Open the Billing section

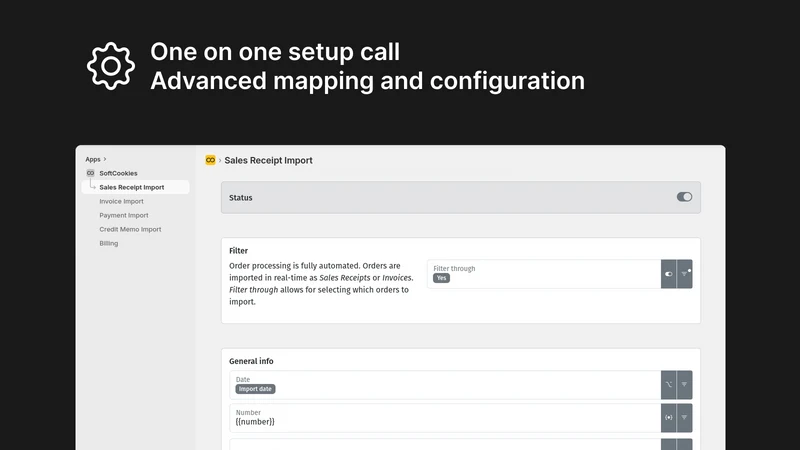(109, 243)
